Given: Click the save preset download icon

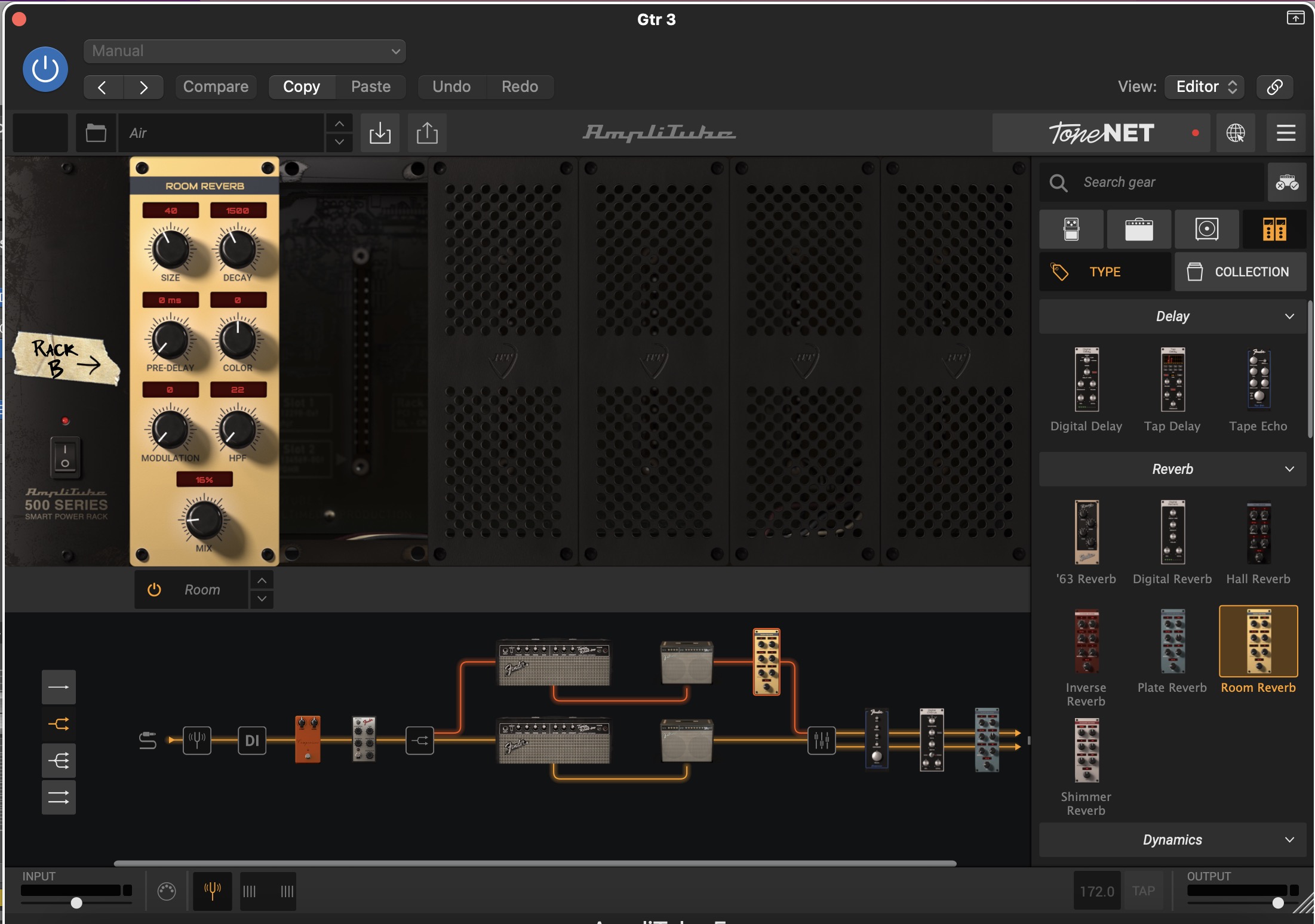Looking at the screenshot, I should (380, 133).
